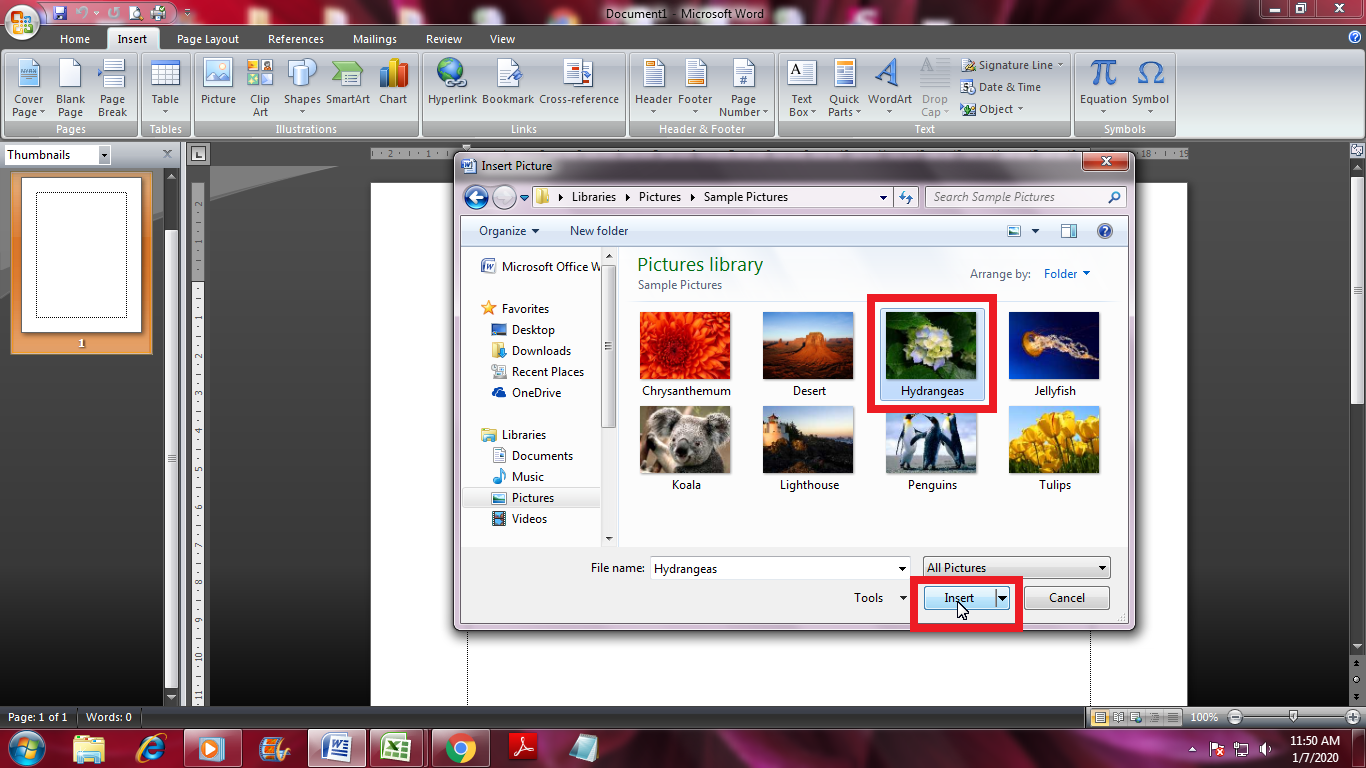Click the New folder button
The width and height of the screenshot is (1366, 768).
(599, 231)
